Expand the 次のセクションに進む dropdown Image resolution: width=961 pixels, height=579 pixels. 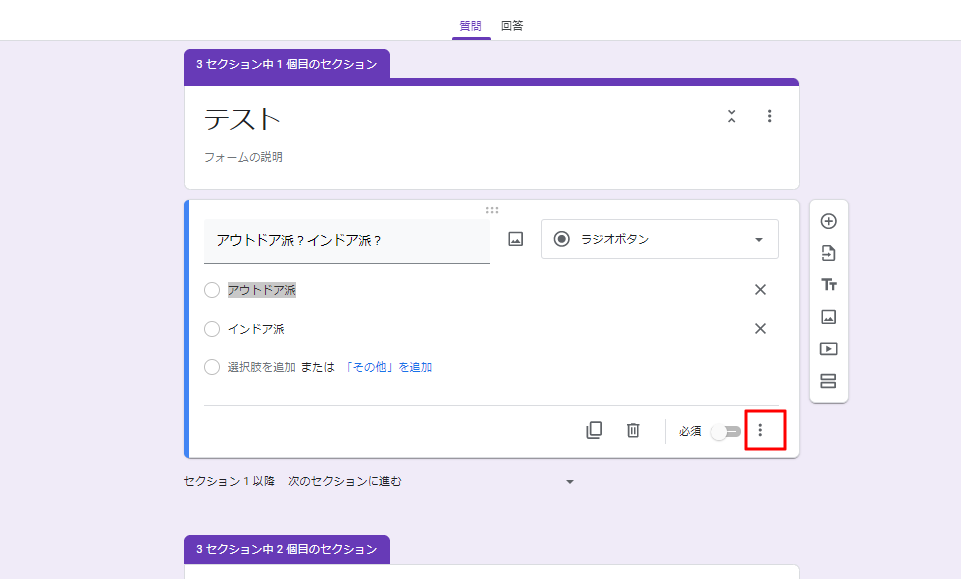(570, 482)
